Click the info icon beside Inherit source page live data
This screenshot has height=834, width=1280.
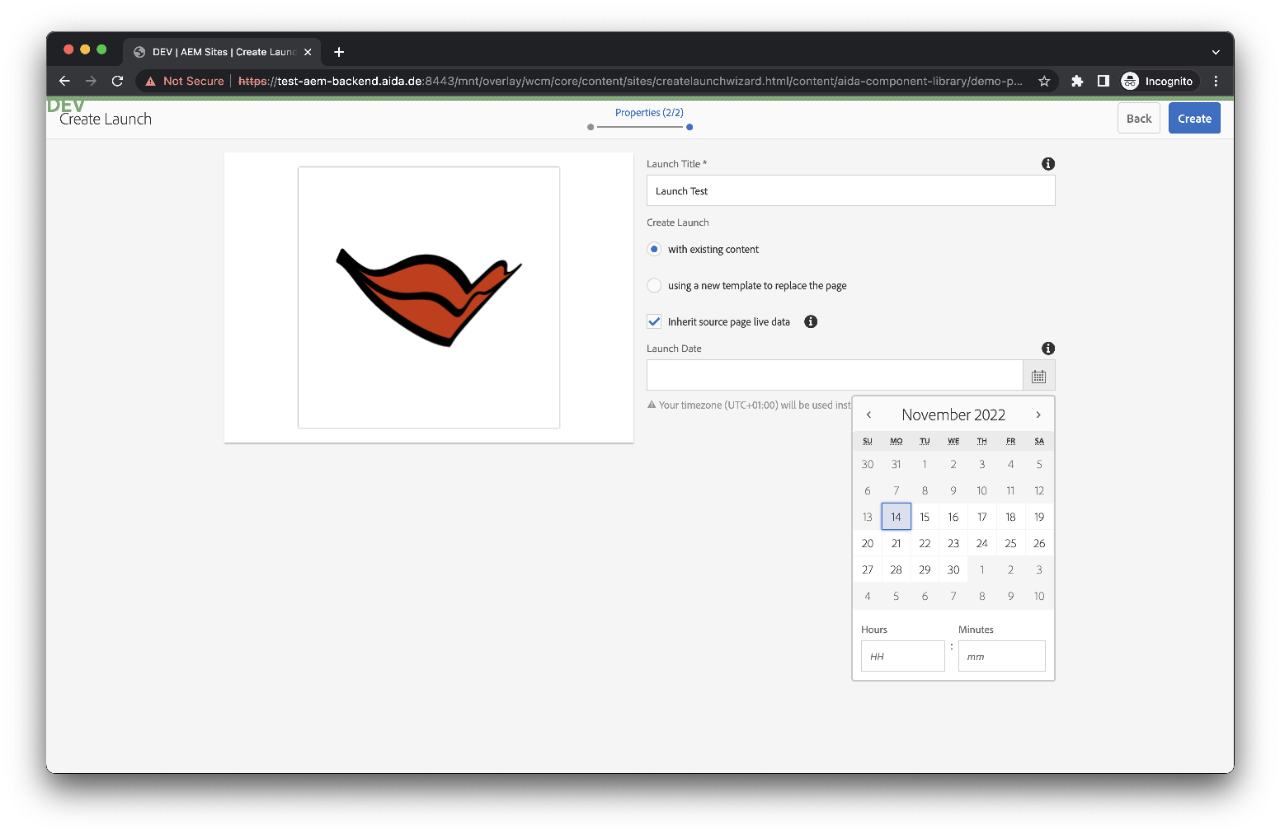coord(810,321)
